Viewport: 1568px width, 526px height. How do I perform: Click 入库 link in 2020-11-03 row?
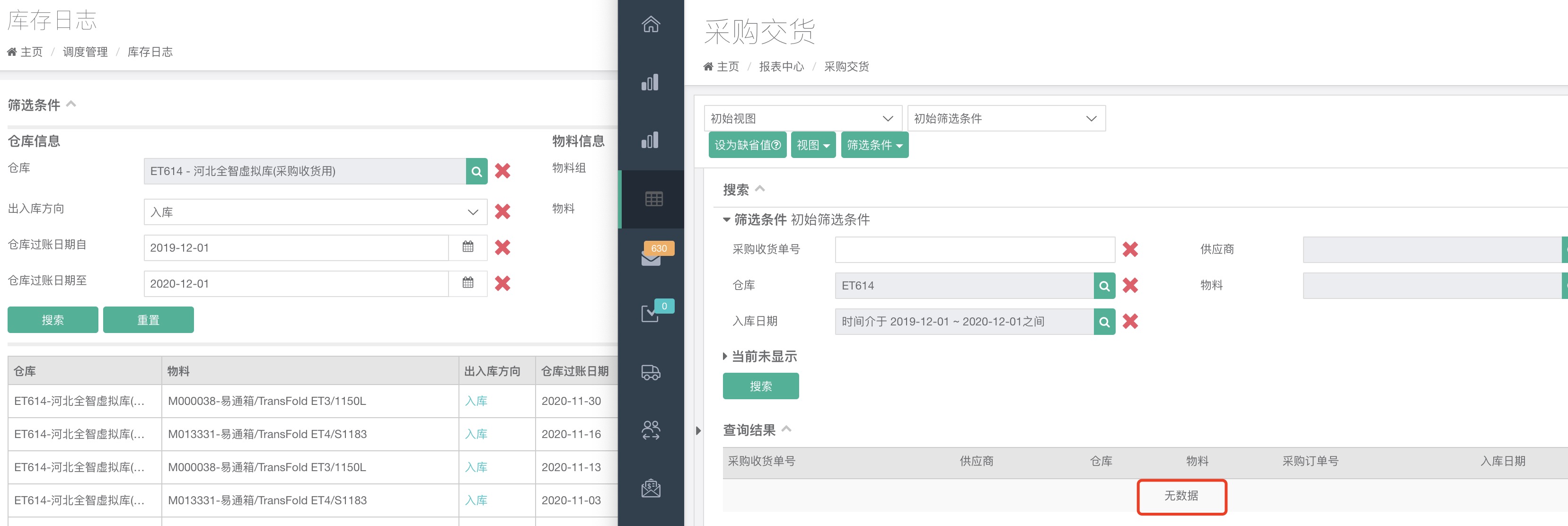(476, 500)
